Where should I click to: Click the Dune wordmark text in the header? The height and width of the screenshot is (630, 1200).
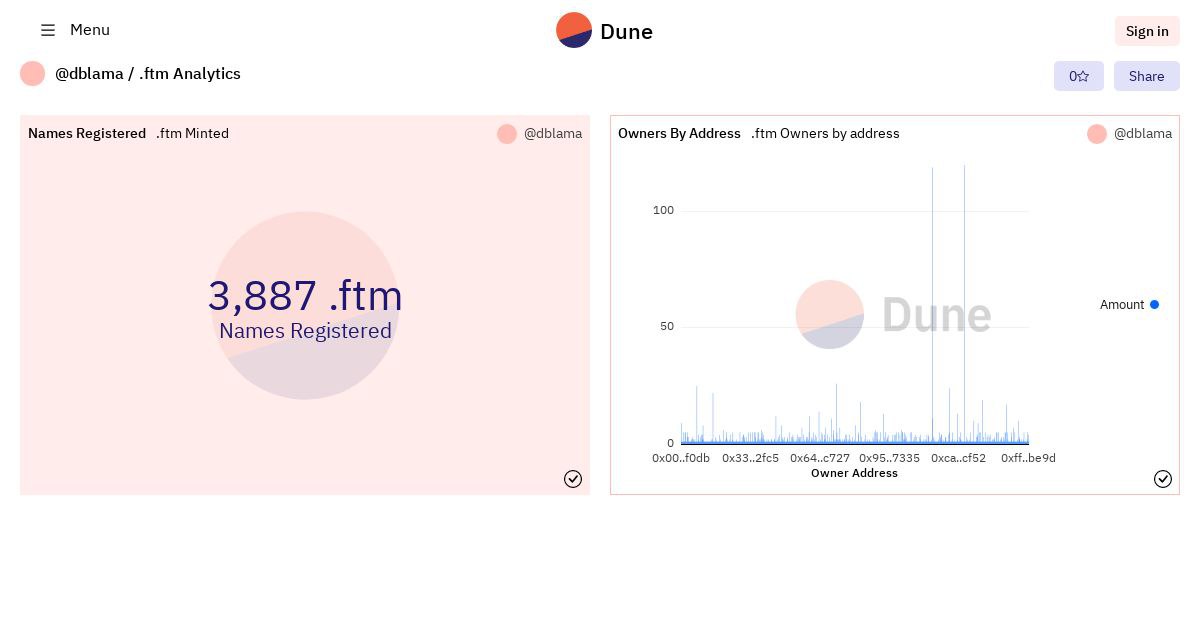pos(626,32)
